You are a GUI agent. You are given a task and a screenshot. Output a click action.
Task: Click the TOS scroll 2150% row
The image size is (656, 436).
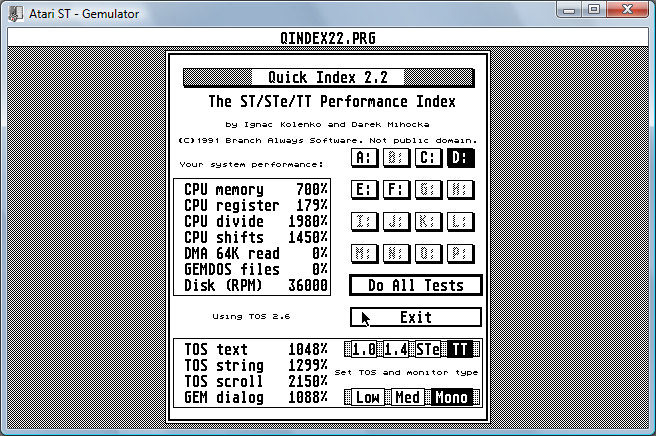coord(256,381)
